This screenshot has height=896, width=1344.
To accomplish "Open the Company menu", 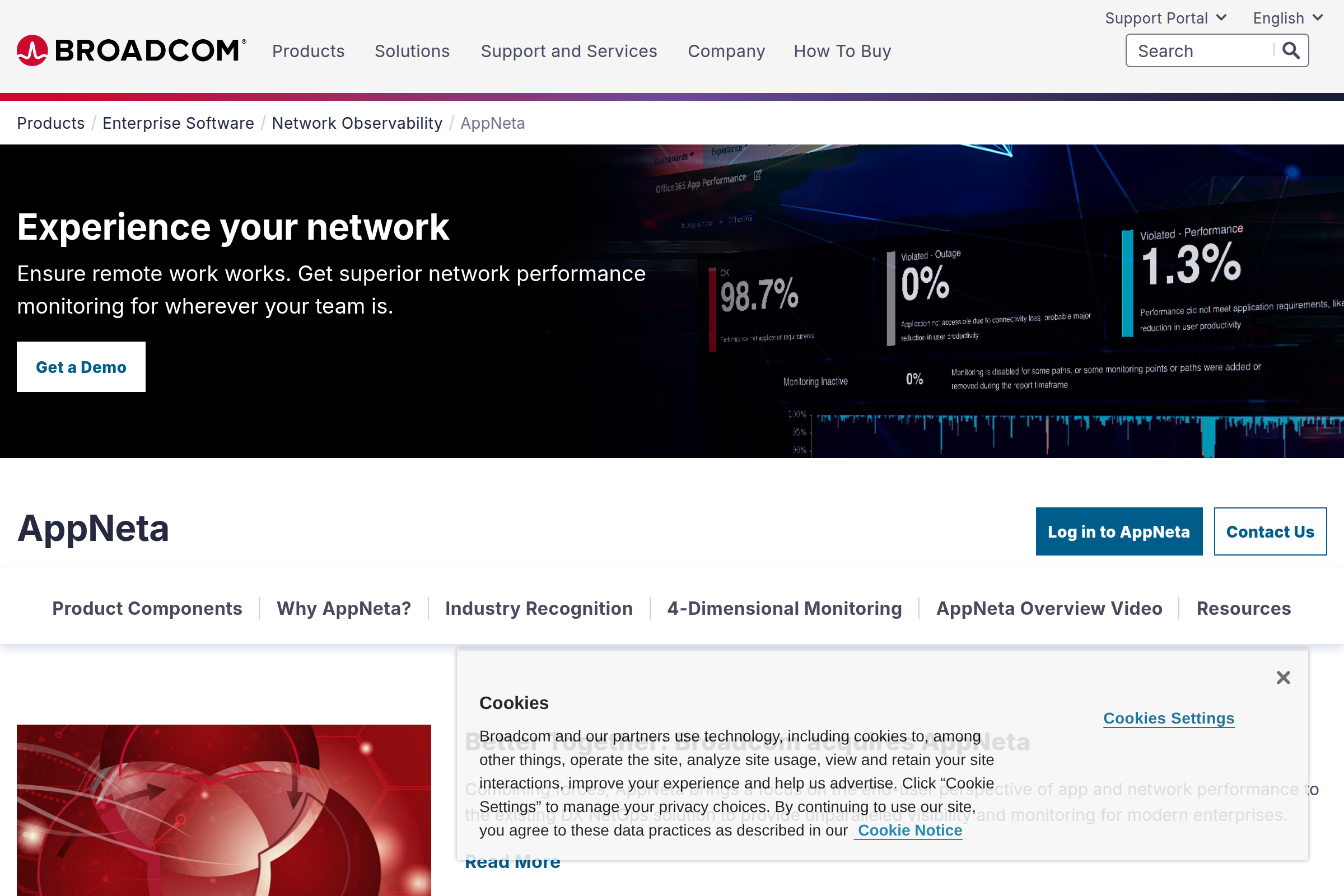I will (x=726, y=51).
